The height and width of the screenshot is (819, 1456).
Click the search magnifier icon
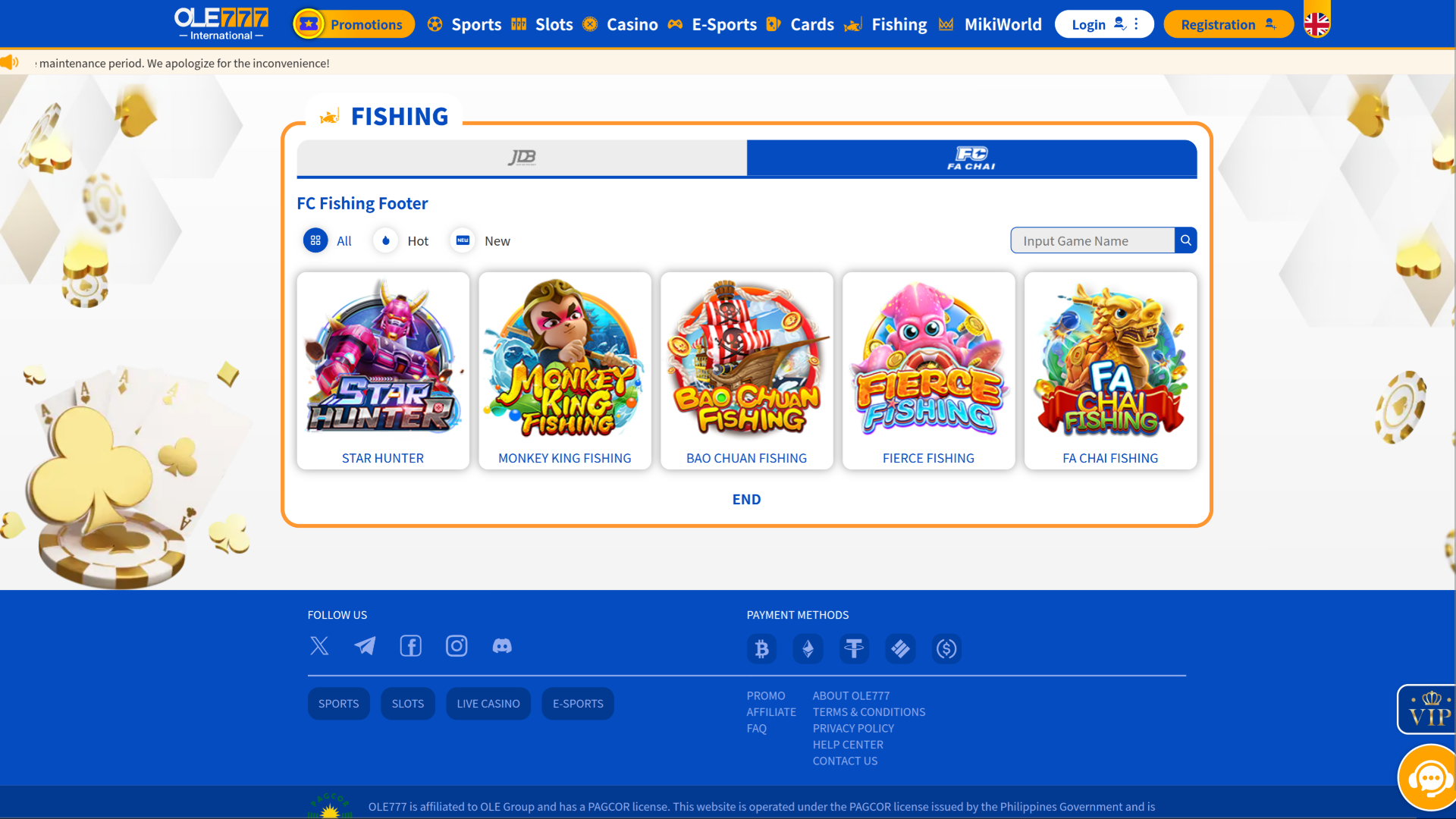point(1185,240)
